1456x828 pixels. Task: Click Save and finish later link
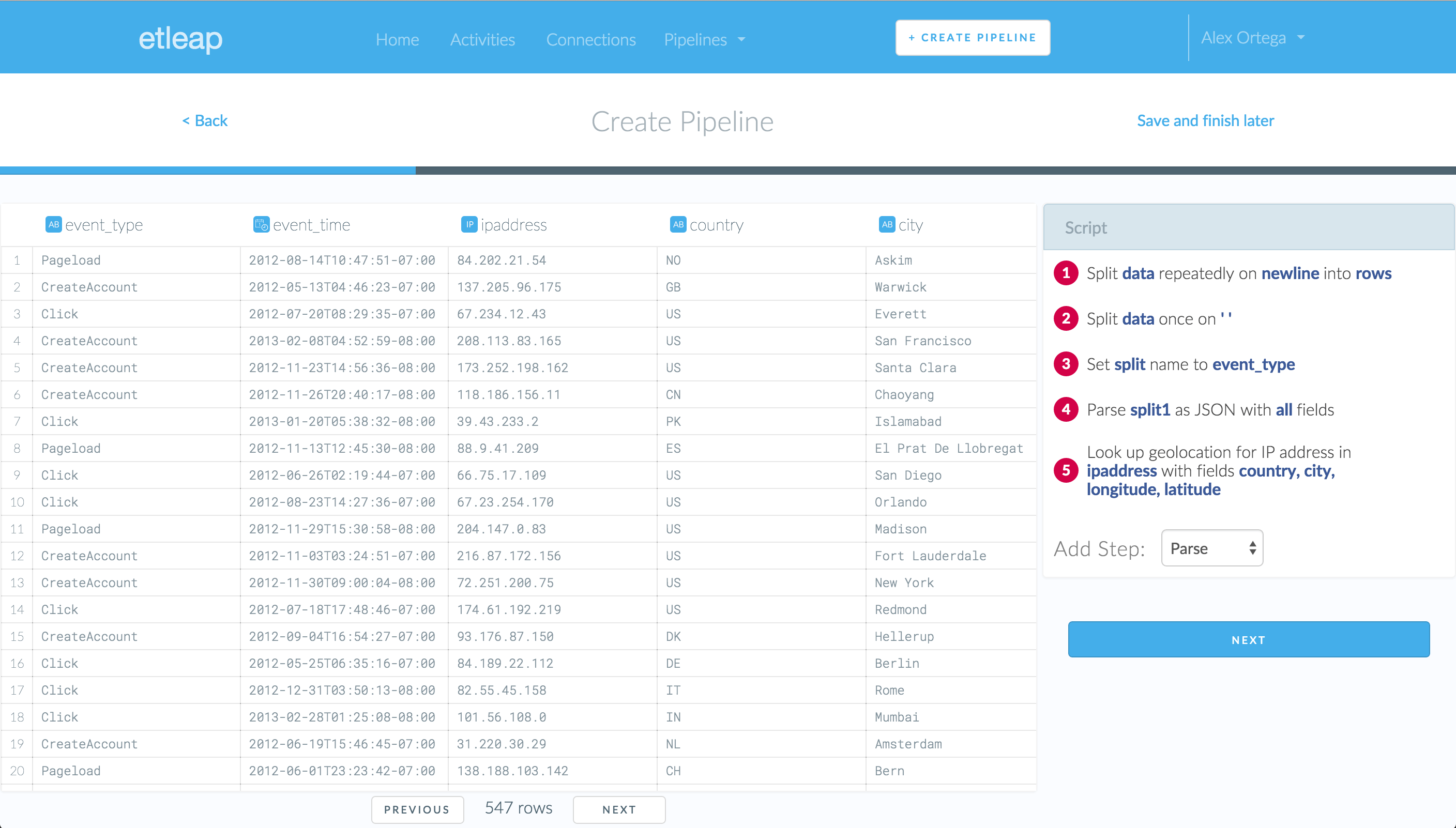[1205, 120]
